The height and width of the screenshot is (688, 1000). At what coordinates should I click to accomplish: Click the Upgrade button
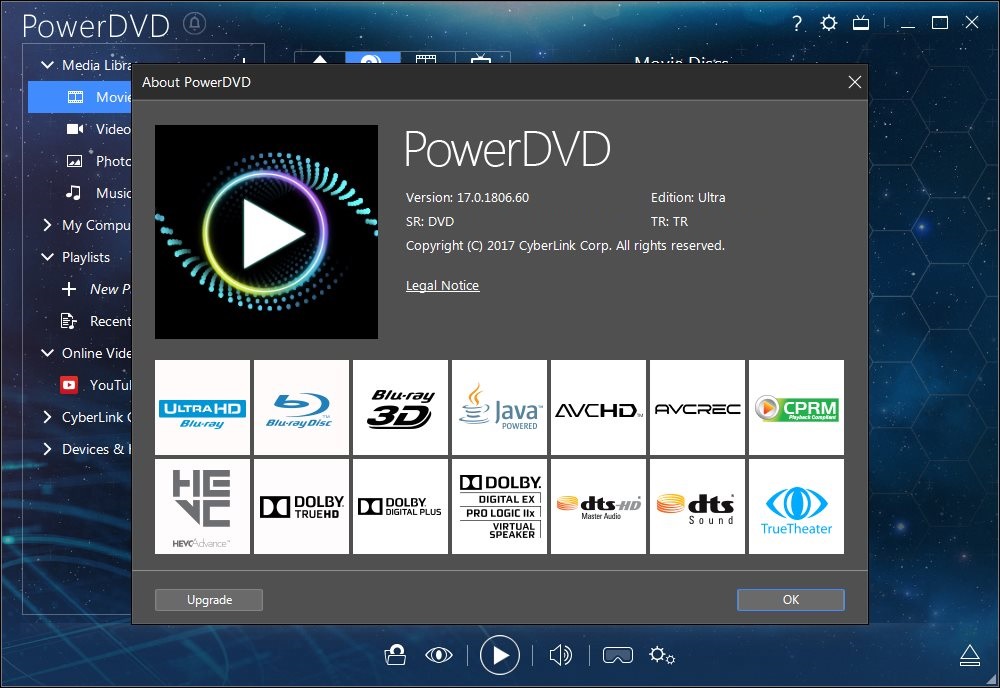pyautogui.click(x=209, y=600)
